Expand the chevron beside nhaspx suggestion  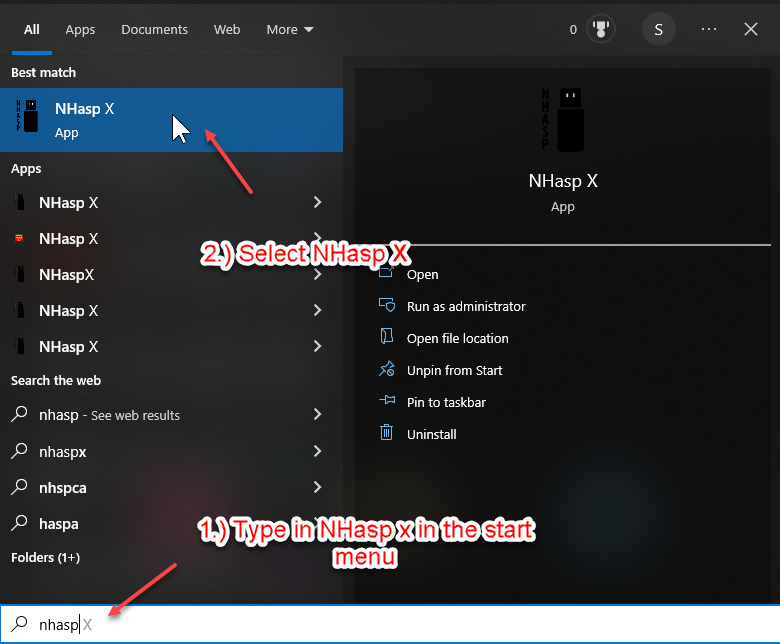pyautogui.click(x=317, y=451)
